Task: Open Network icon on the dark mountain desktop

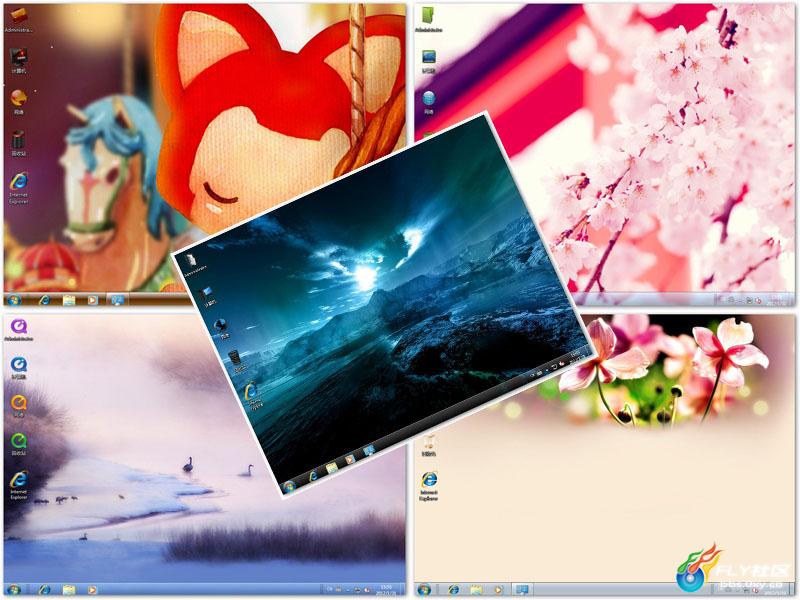Action: coord(221,328)
